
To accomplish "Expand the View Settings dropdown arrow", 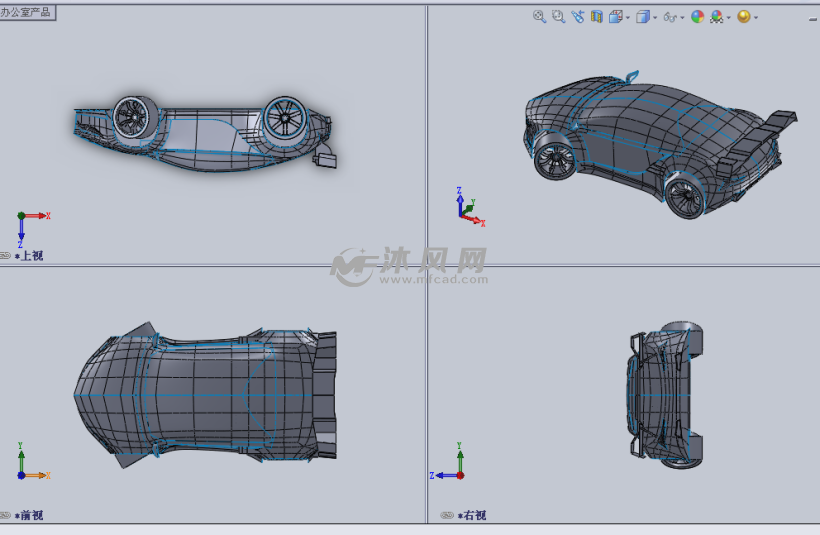I will click(x=755, y=17).
